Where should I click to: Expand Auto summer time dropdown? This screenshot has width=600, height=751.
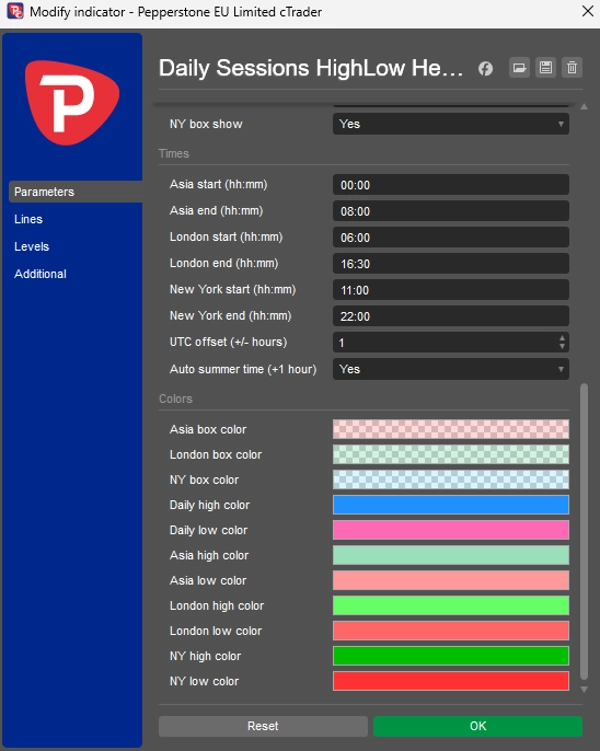point(450,369)
